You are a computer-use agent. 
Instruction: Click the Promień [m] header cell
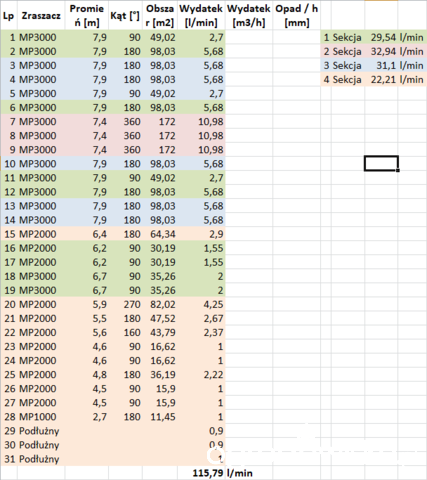pyautogui.click(x=87, y=15)
